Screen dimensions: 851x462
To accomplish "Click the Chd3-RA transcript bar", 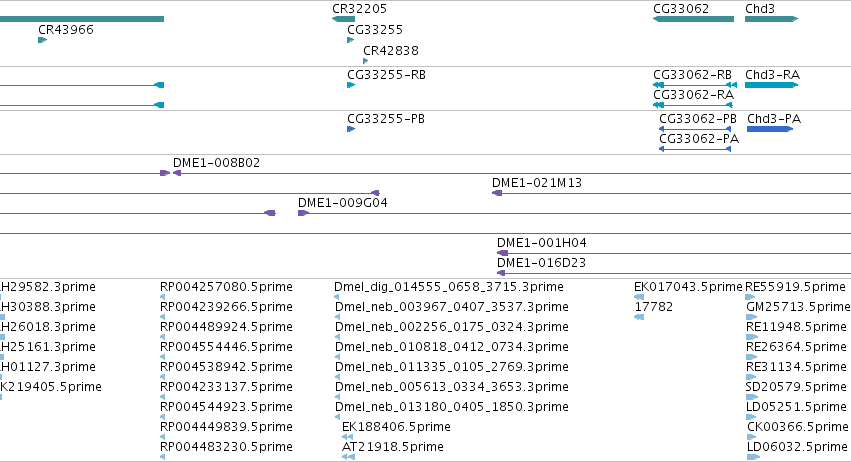I will click(x=772, y=85).
